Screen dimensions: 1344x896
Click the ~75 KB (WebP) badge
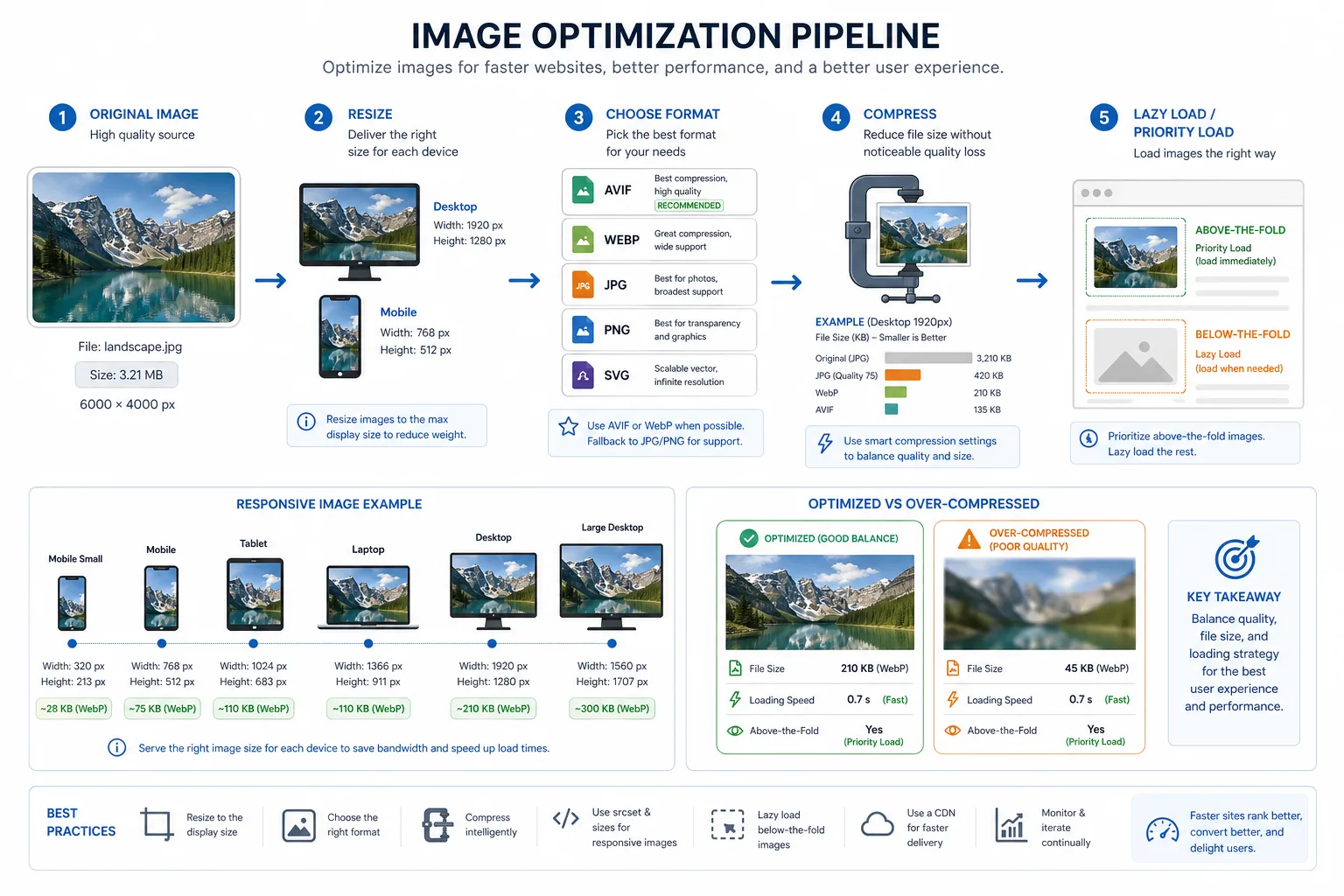point(163,709)
